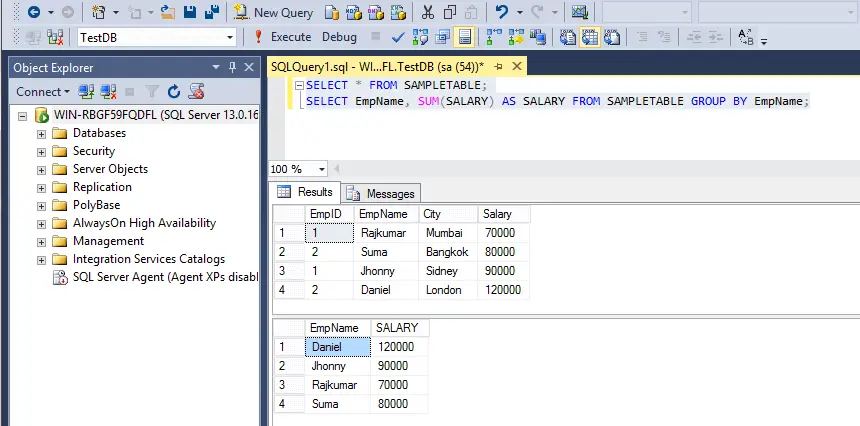The height and width of the screenshot is (426, 860).
Task: Close the SQLQuery1.sql tab
Action: click(517, 67)
